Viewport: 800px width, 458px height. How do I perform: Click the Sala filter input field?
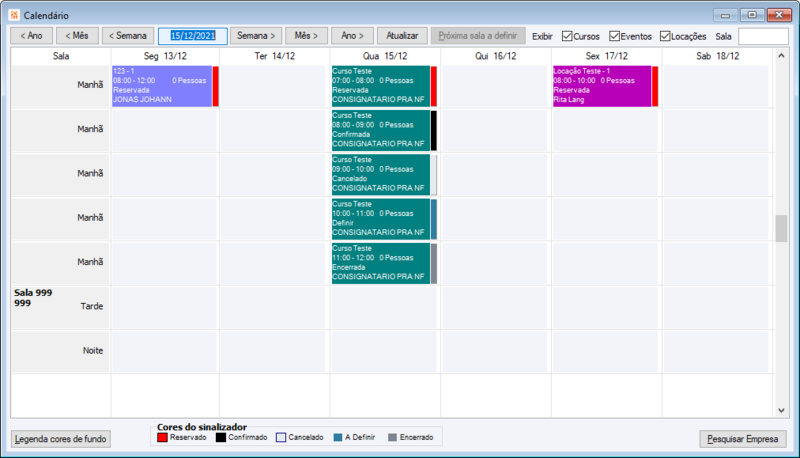[x=763, y=36]
